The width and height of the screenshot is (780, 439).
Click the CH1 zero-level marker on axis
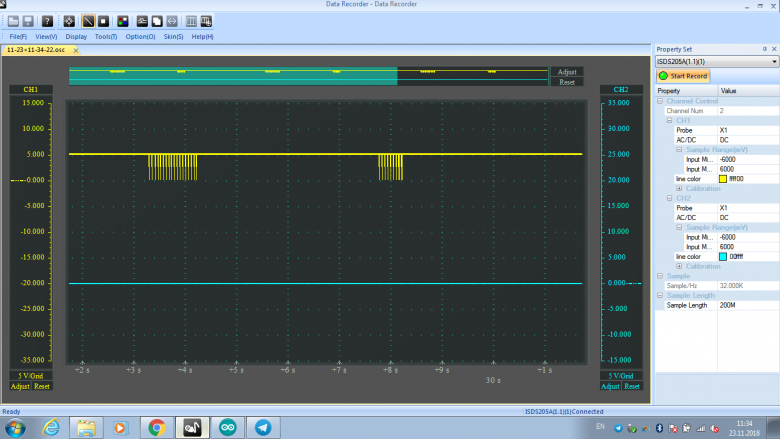(x=19, y=180)
